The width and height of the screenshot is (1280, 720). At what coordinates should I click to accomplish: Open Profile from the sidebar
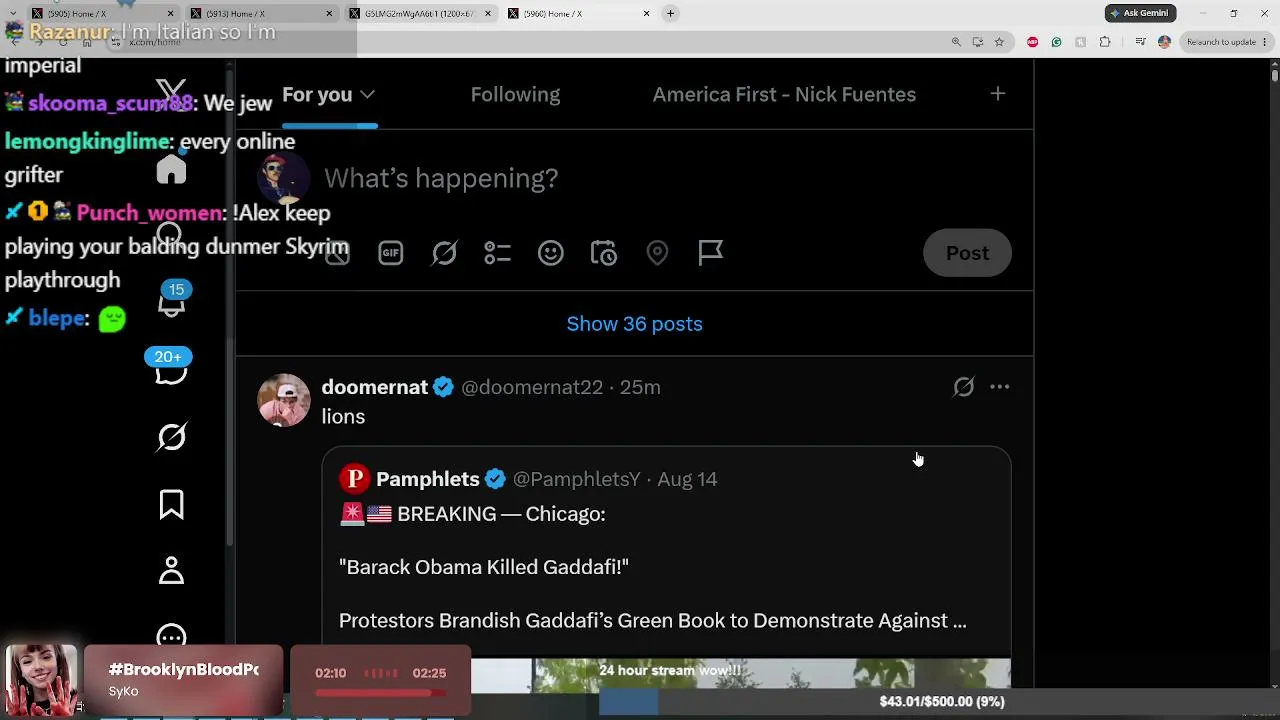(171, 570)
